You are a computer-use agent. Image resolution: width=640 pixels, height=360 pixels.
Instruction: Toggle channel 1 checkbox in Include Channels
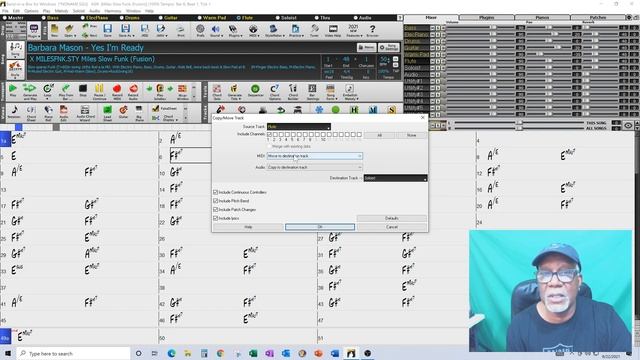point(269,134)
